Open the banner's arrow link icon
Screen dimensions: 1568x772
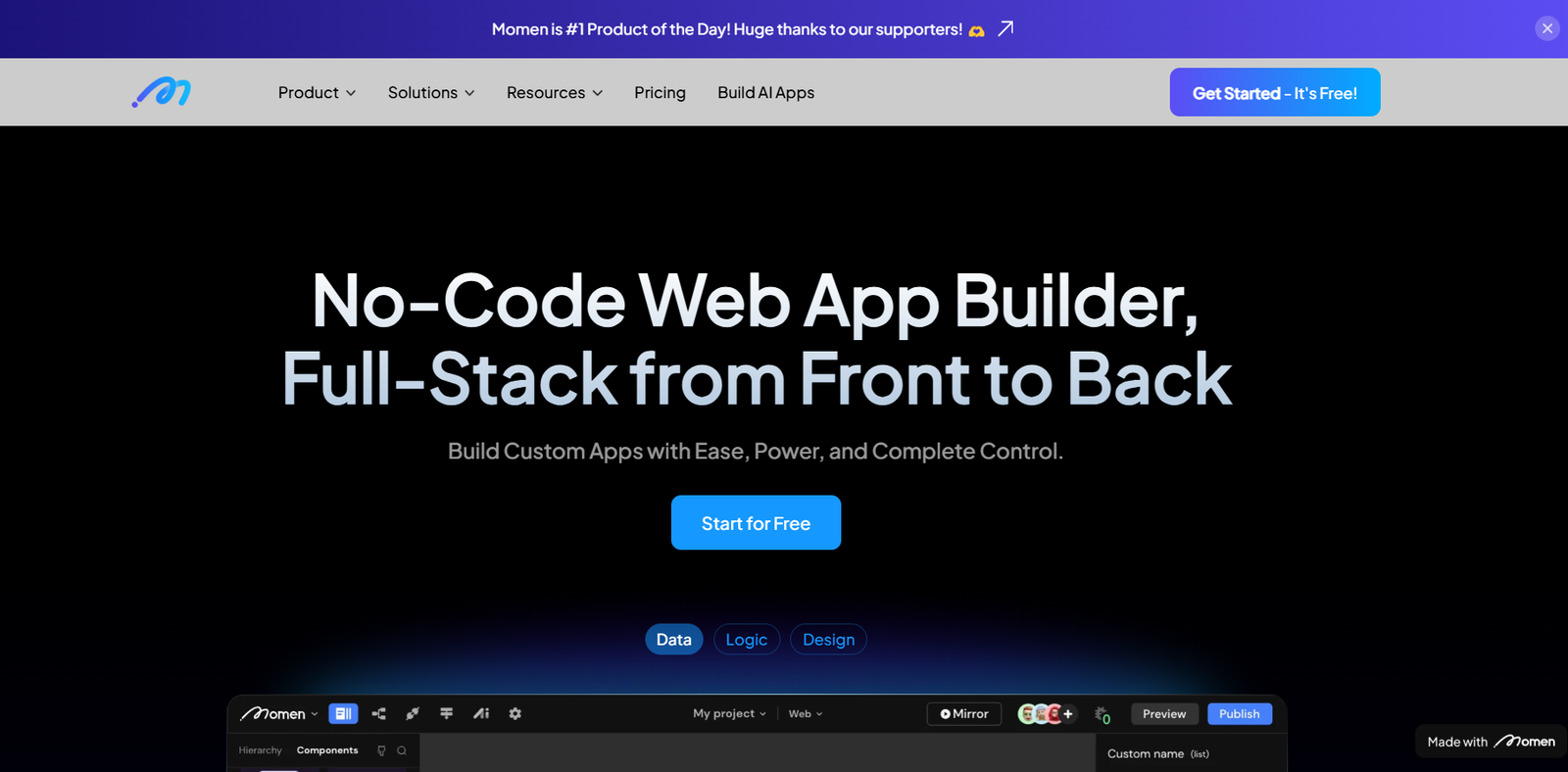click(1005, 28)
